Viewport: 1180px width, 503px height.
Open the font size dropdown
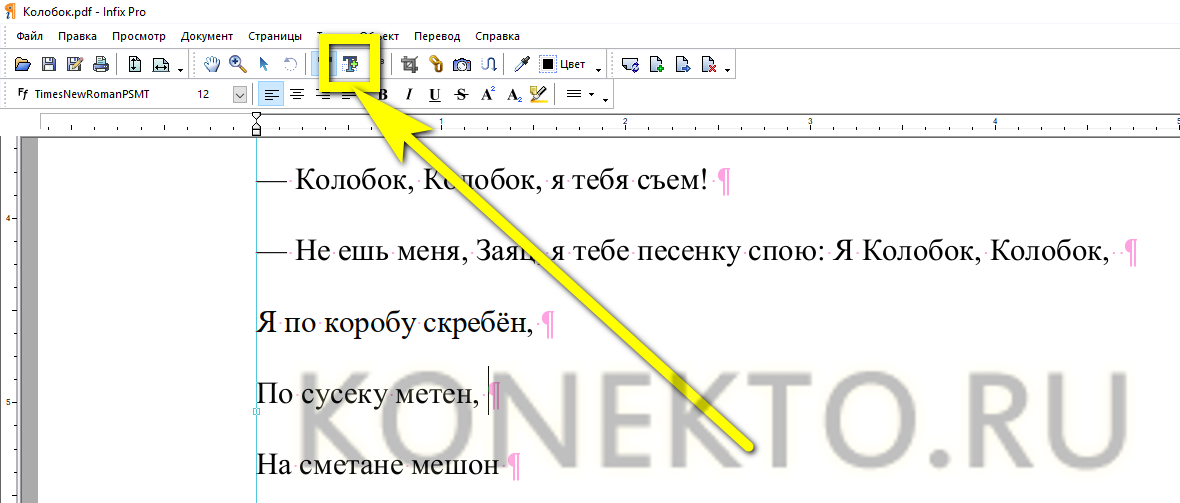tap(240, 95)
